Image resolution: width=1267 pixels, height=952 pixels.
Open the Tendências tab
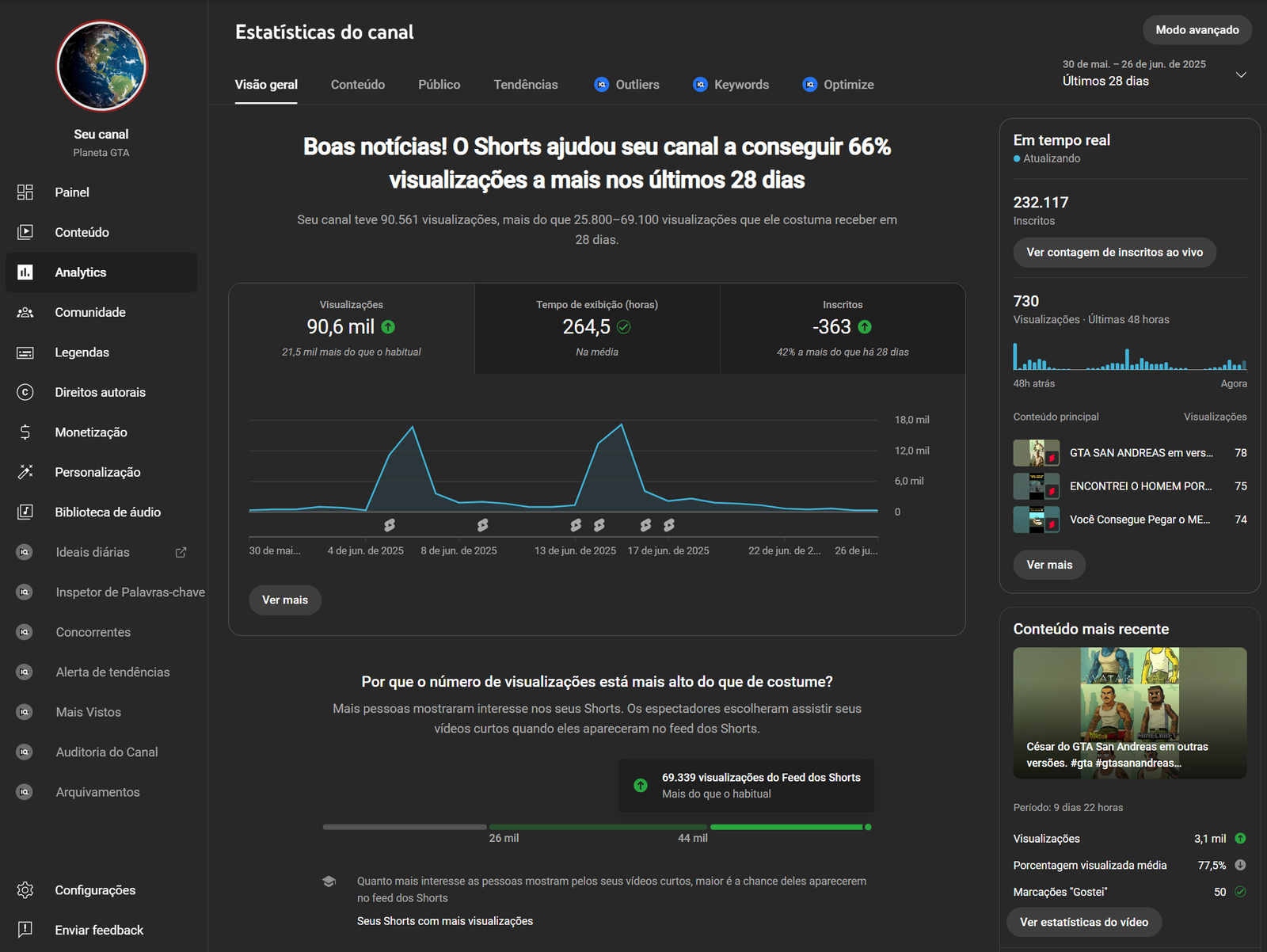[x=526, y=85]
